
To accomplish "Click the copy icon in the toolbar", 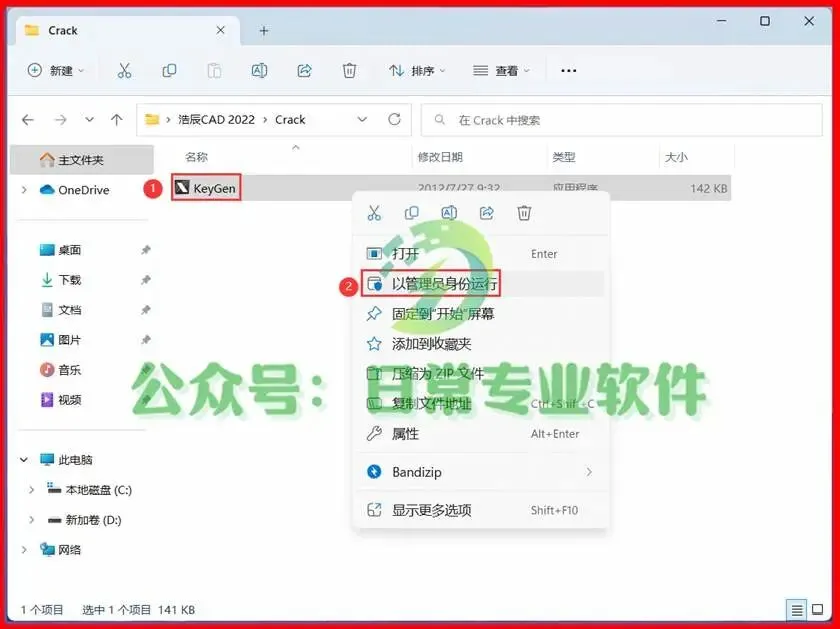I will click(169, 70).
